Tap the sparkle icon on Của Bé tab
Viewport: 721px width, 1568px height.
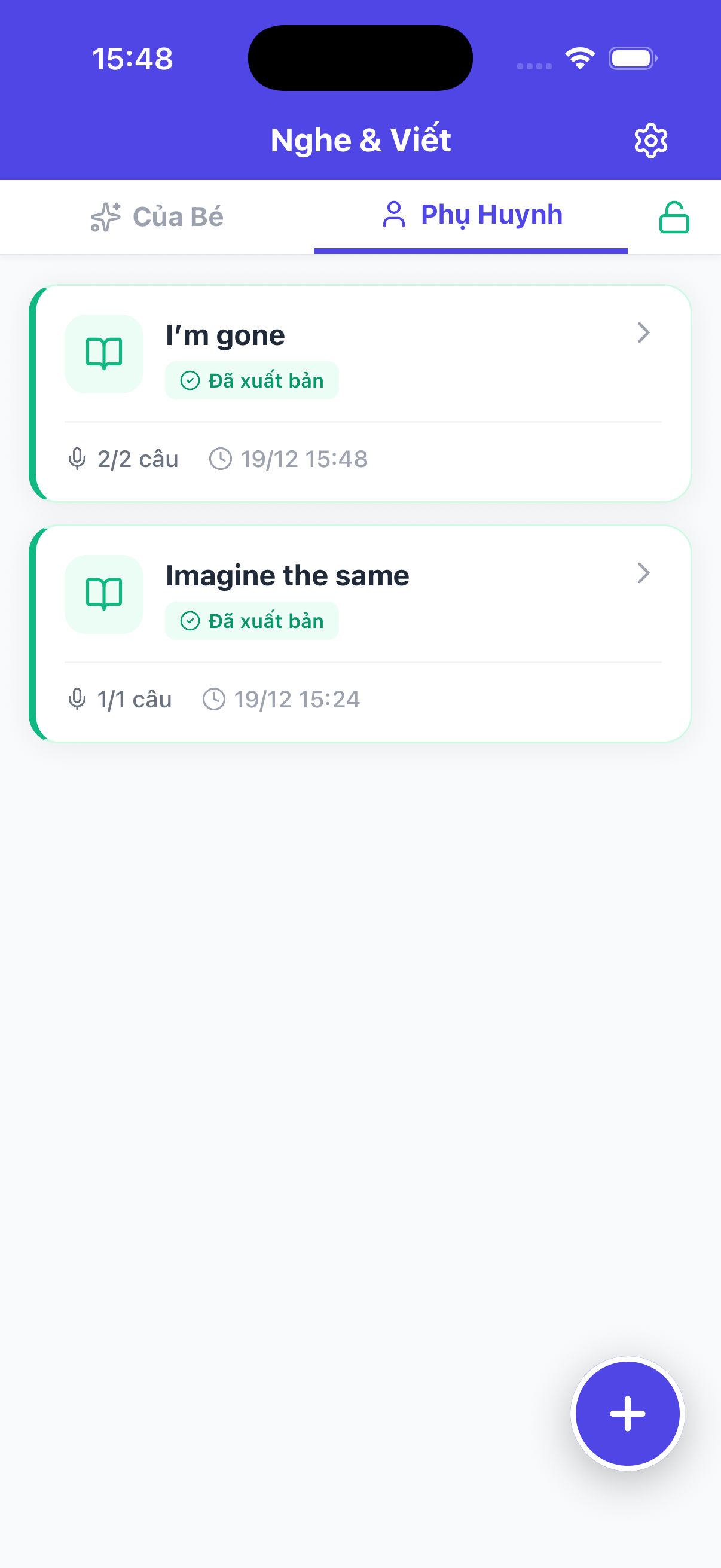(x=105, y=217)
